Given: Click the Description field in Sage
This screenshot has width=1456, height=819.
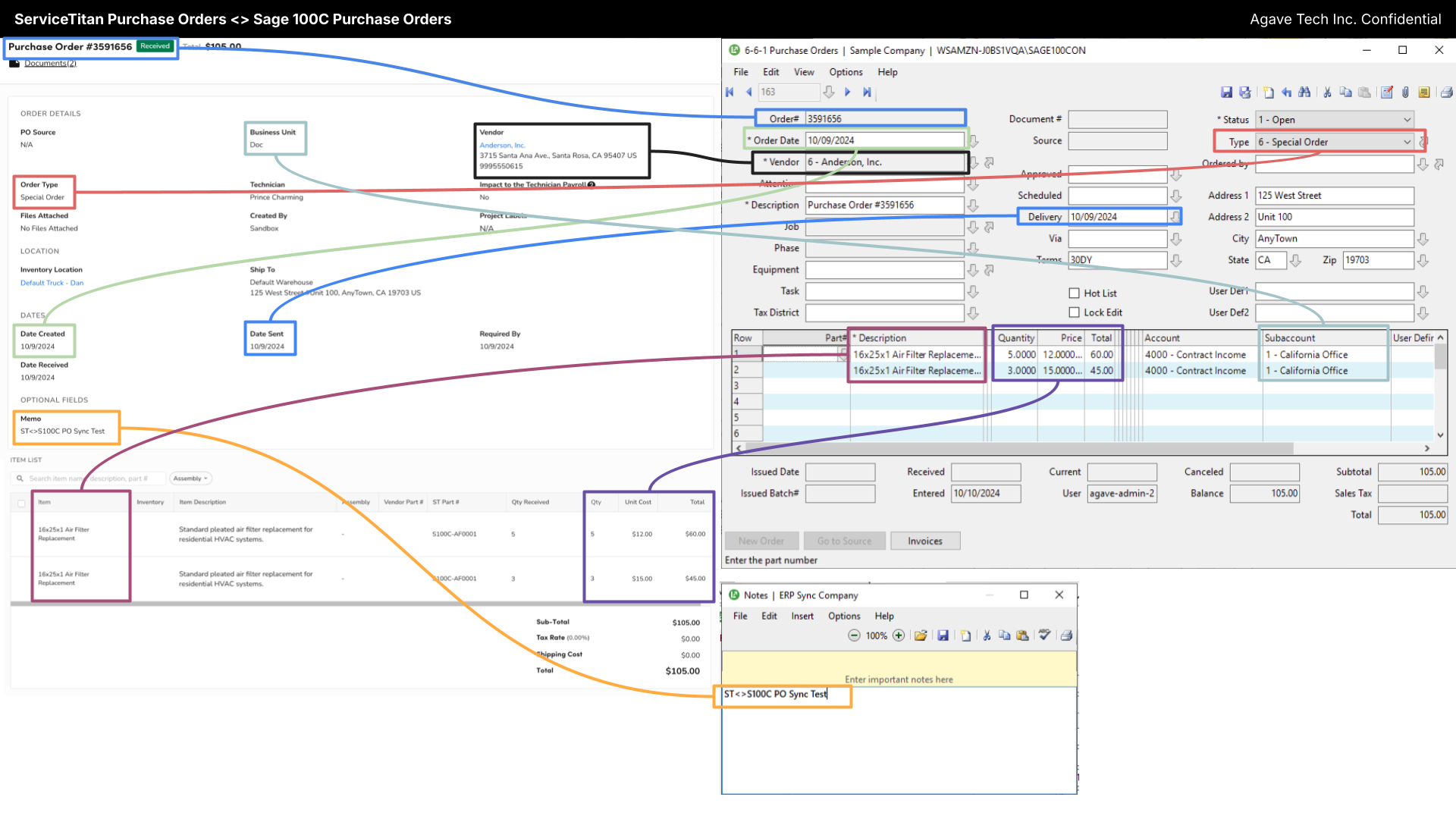Looking at the screenshot, I should (884, 206).
